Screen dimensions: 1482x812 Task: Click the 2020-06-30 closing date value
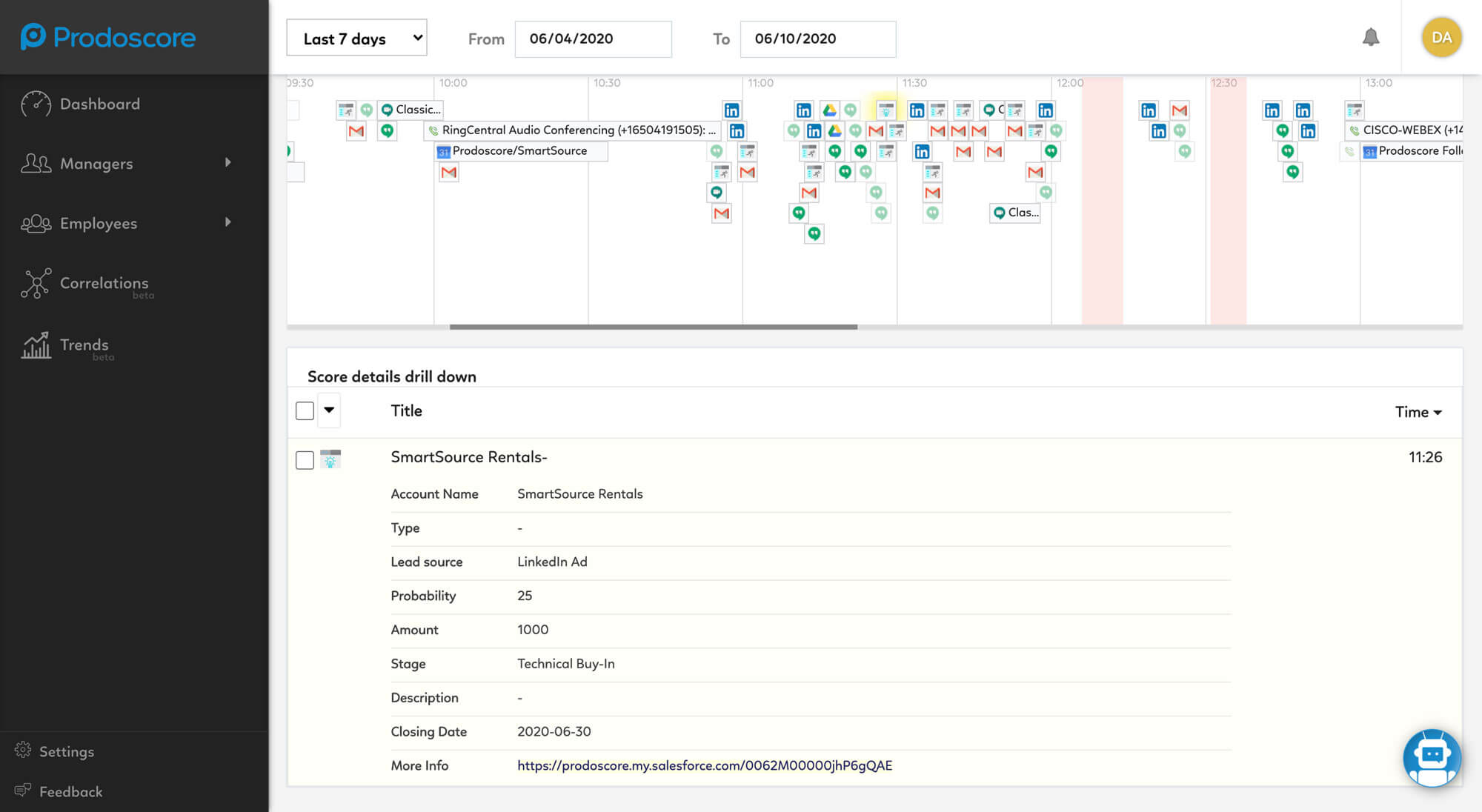tap(554, 731)
